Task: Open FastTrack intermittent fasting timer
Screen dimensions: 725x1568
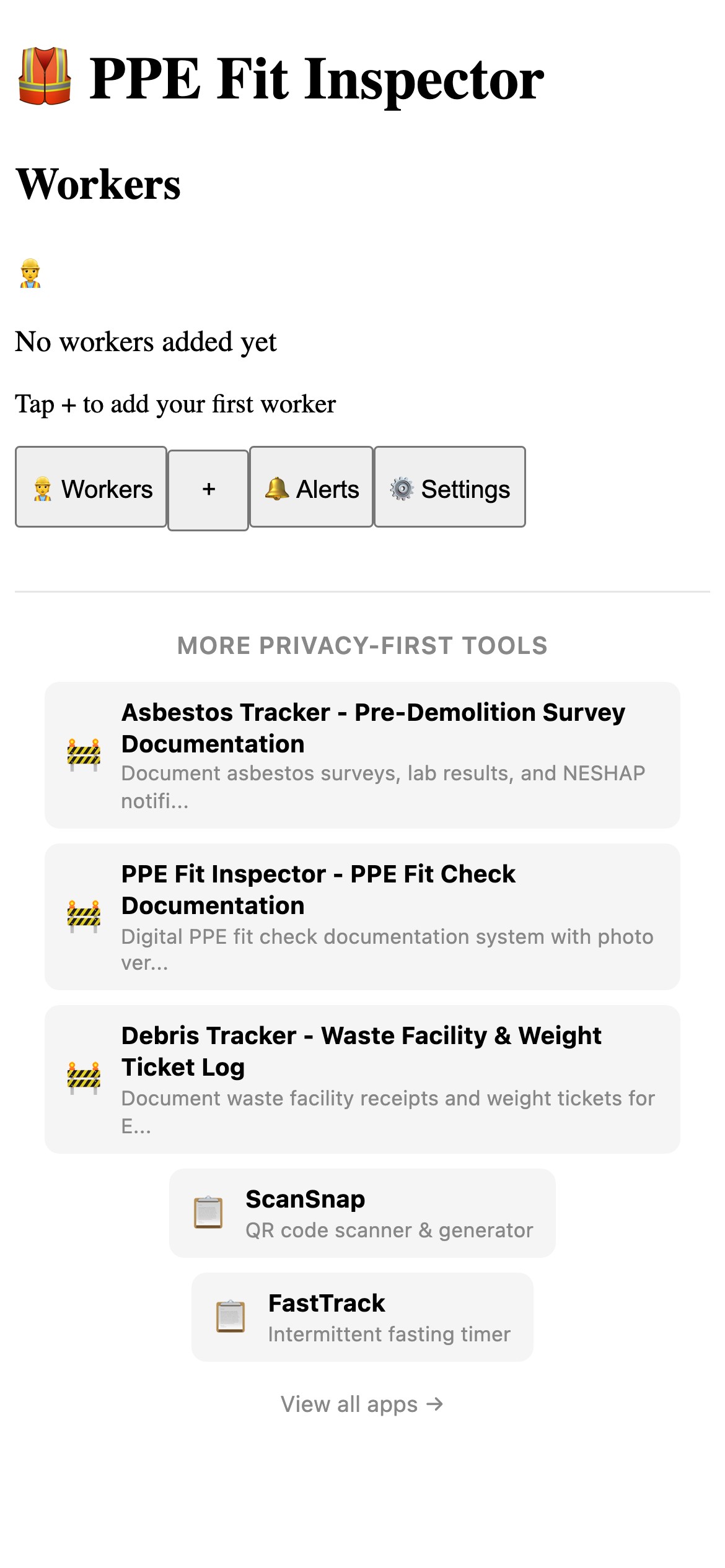Action: point(362,1315)
